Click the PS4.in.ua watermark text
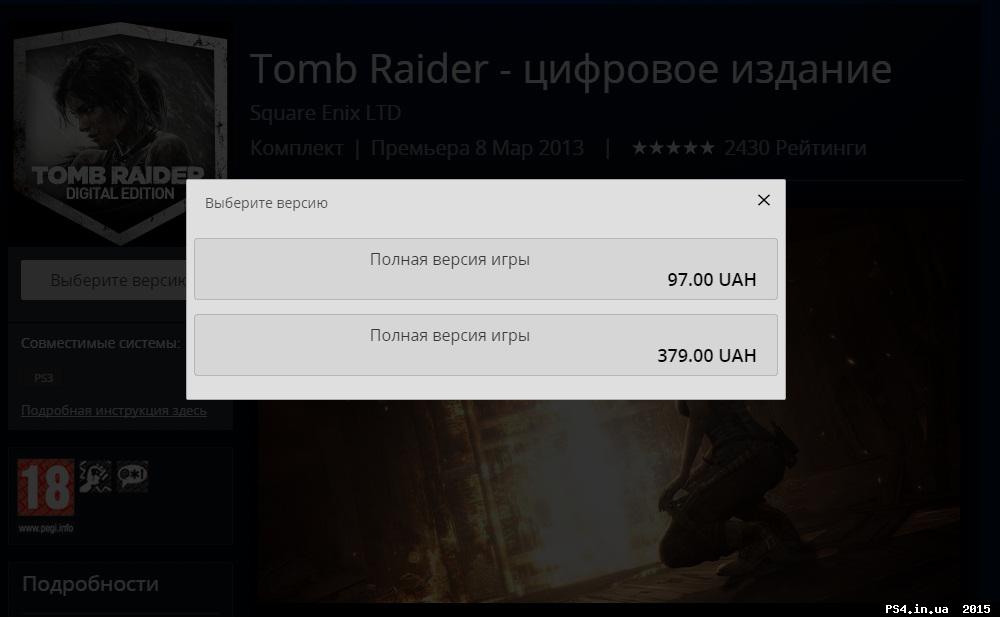Image resolution: width=1000 pixels, height=617 pixels. pyautogui.click(x=916, y=609)
